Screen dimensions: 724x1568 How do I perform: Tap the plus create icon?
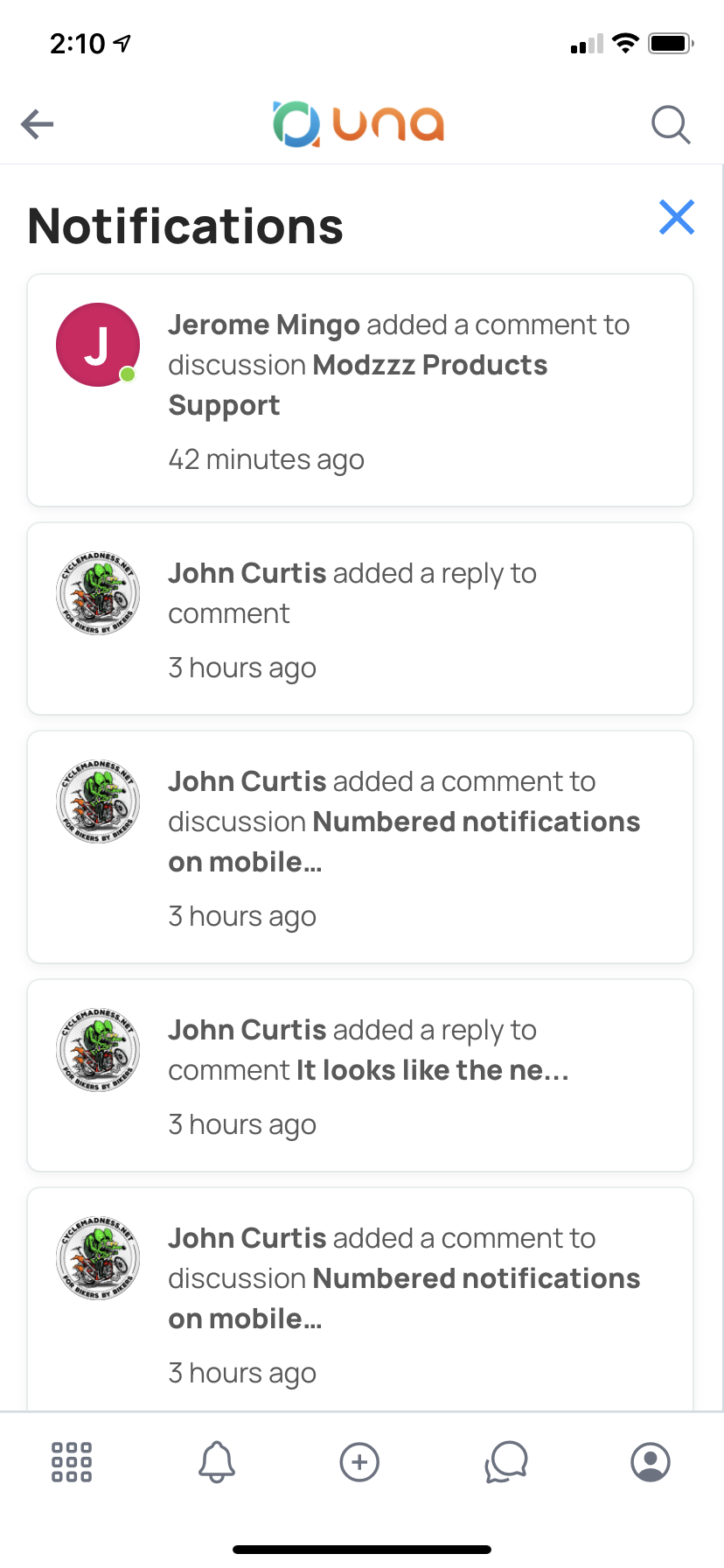pos(359,1462)
